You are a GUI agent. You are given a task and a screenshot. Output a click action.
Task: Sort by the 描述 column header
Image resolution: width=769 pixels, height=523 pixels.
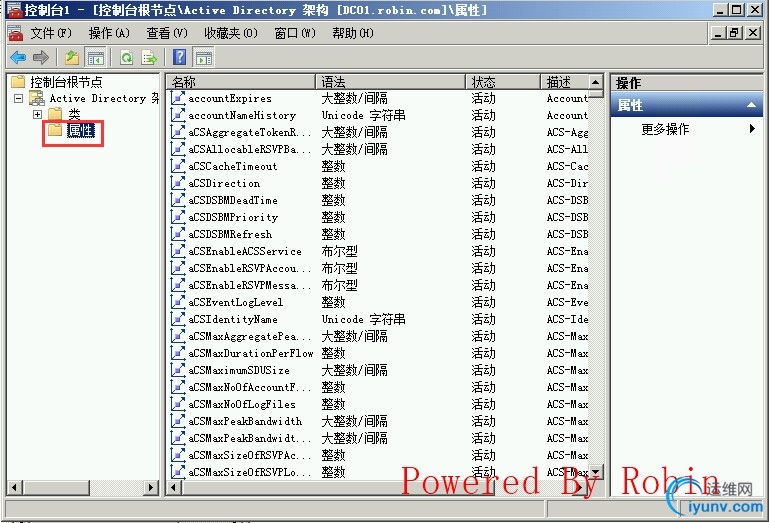point(564,81)
